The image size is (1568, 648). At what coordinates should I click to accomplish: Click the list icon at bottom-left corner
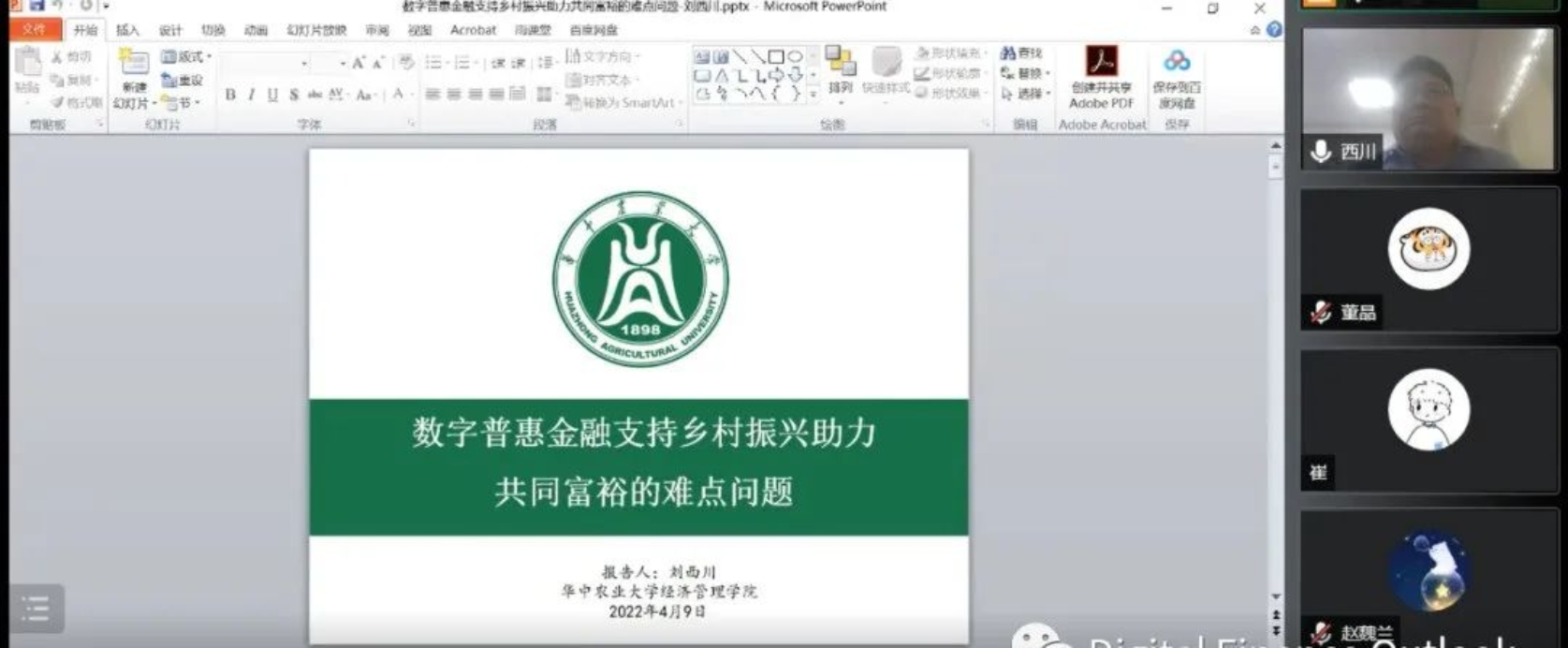[x=37, y=609]
